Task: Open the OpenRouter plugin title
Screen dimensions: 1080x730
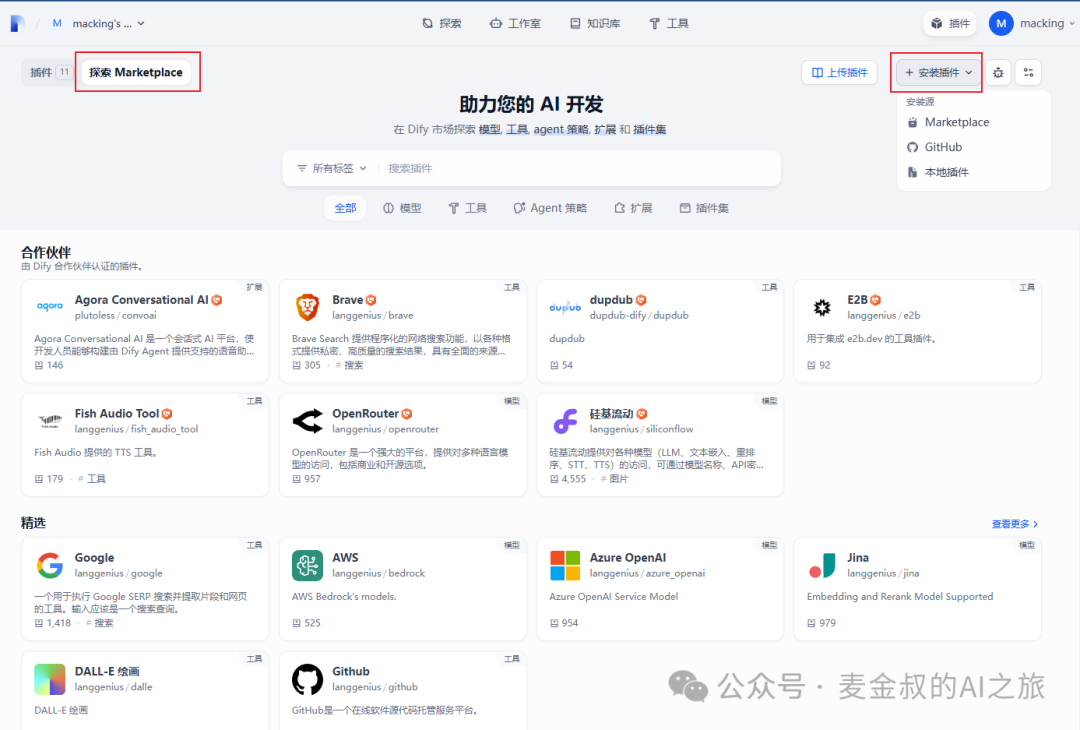Action: (x=365, y=413)
